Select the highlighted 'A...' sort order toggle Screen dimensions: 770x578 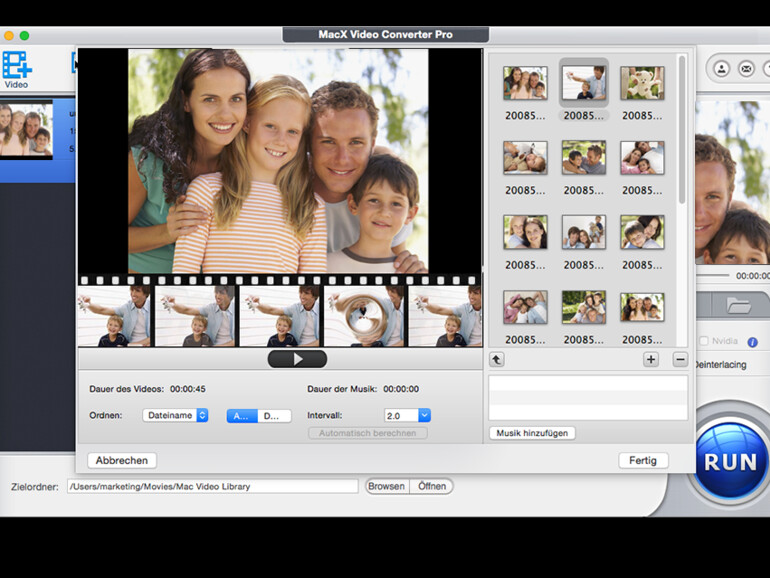pyautogui.click(x=241, y=416)
